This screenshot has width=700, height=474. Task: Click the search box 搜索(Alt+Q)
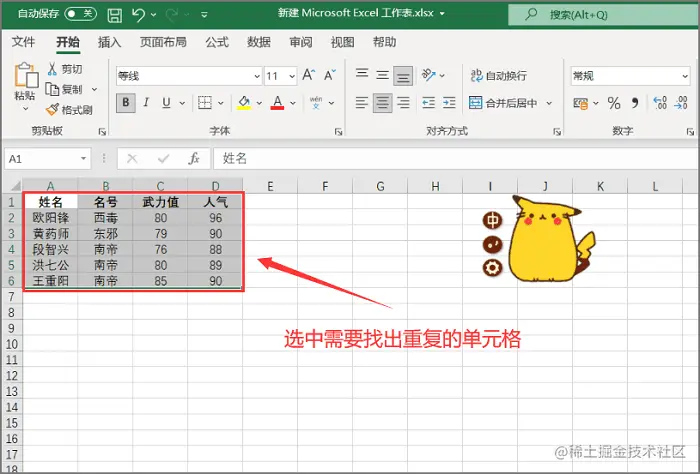pyautogui.click(x=604, y=15)
